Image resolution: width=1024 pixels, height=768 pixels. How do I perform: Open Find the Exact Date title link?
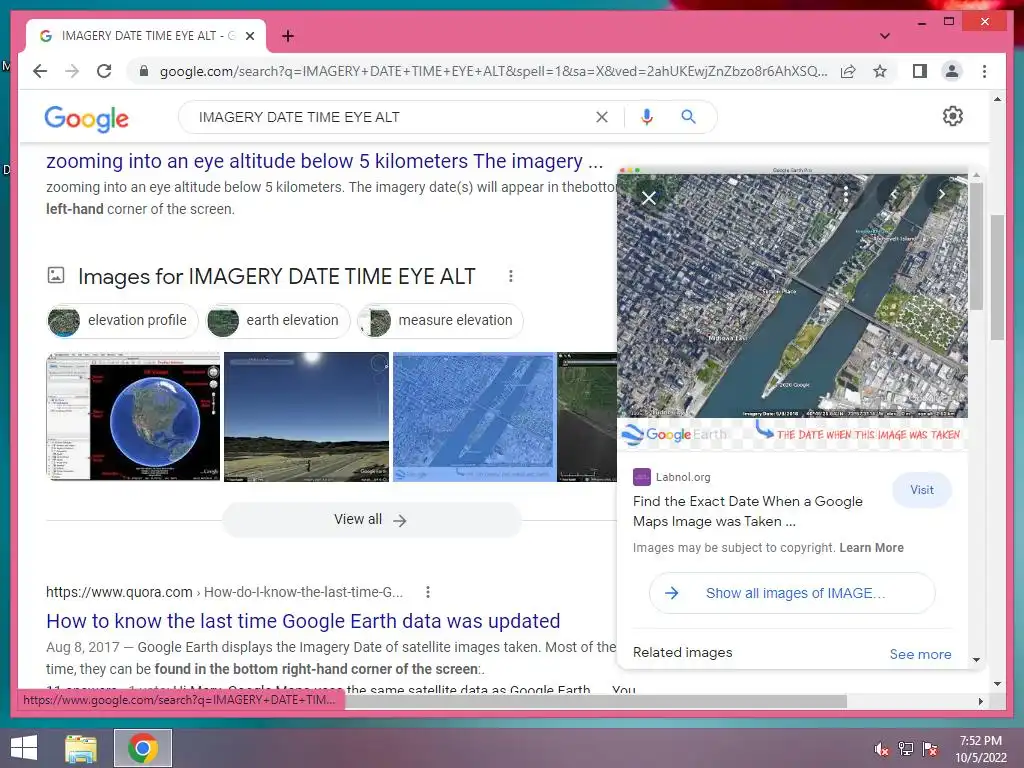(x=748, y=511)
